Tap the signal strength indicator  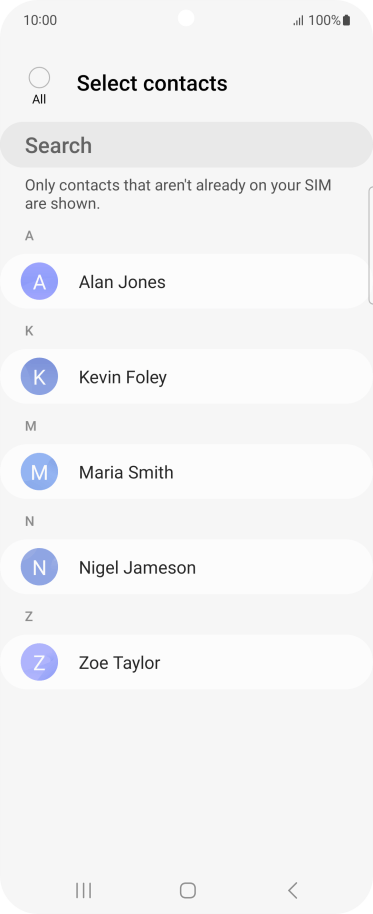[298, 21]
